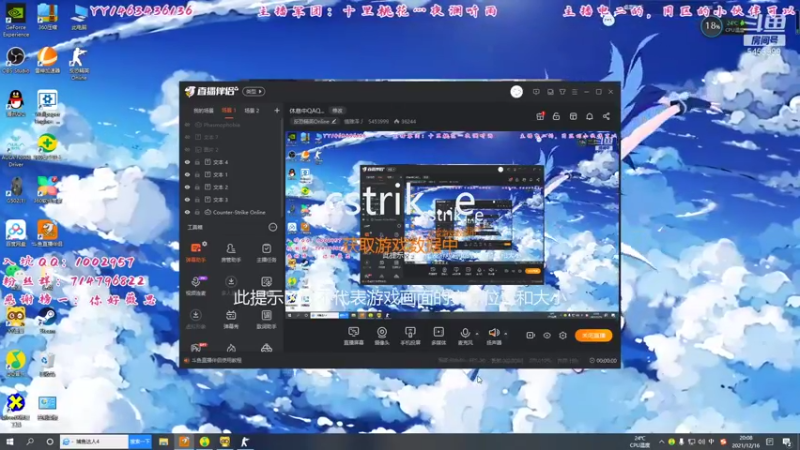Open Counter-Strike Online taskbar icon
The height and width of the screenshot is (450, 800).
[245, 442]
